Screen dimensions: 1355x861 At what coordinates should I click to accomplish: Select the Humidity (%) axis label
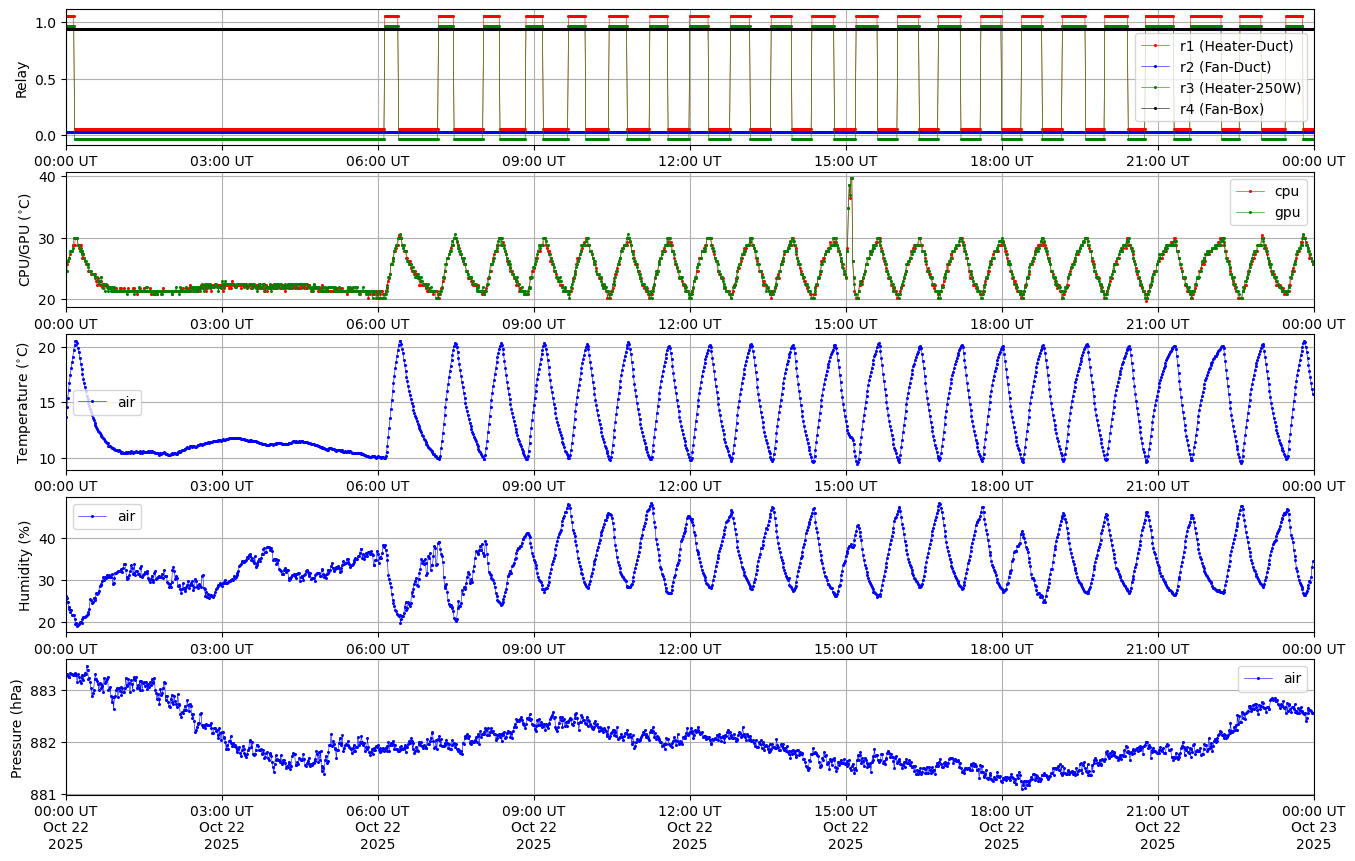point(24,565)
